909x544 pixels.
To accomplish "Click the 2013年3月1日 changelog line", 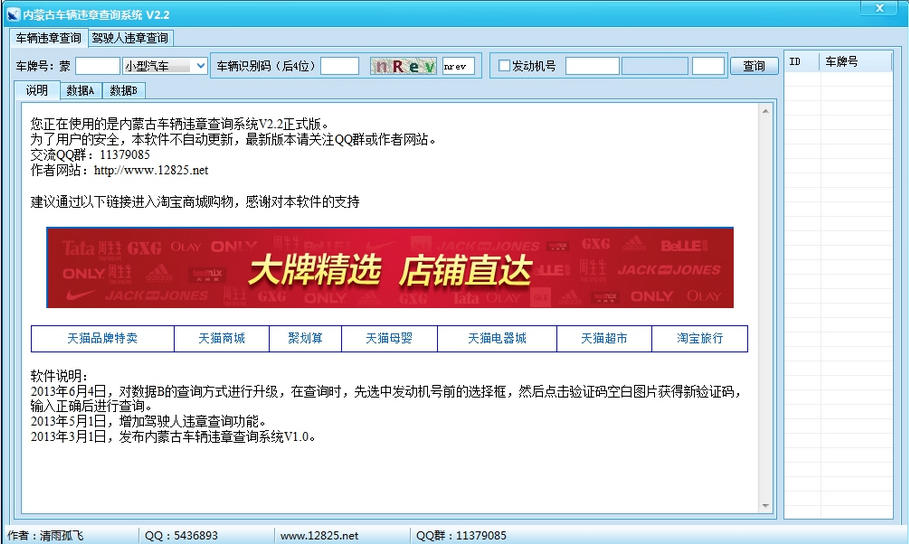I will coord(174,437).
